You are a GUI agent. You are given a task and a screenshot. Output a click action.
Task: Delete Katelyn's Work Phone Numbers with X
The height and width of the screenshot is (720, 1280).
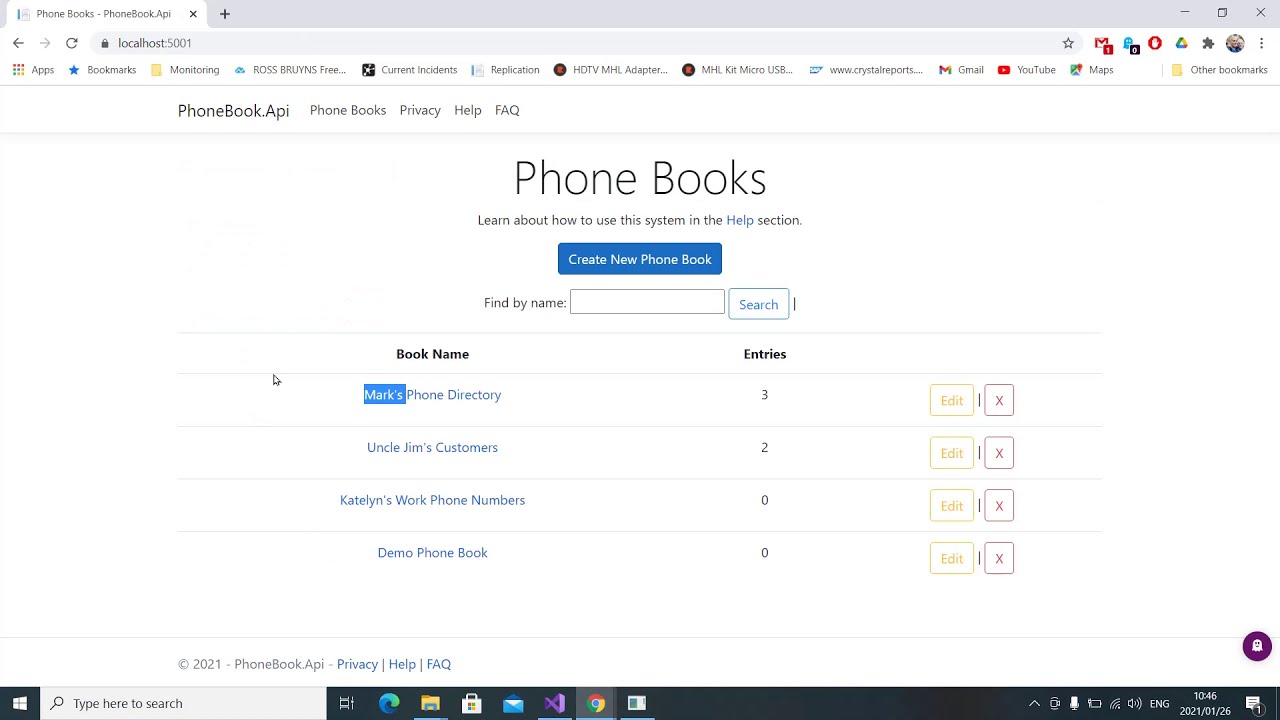click(999, 506)
